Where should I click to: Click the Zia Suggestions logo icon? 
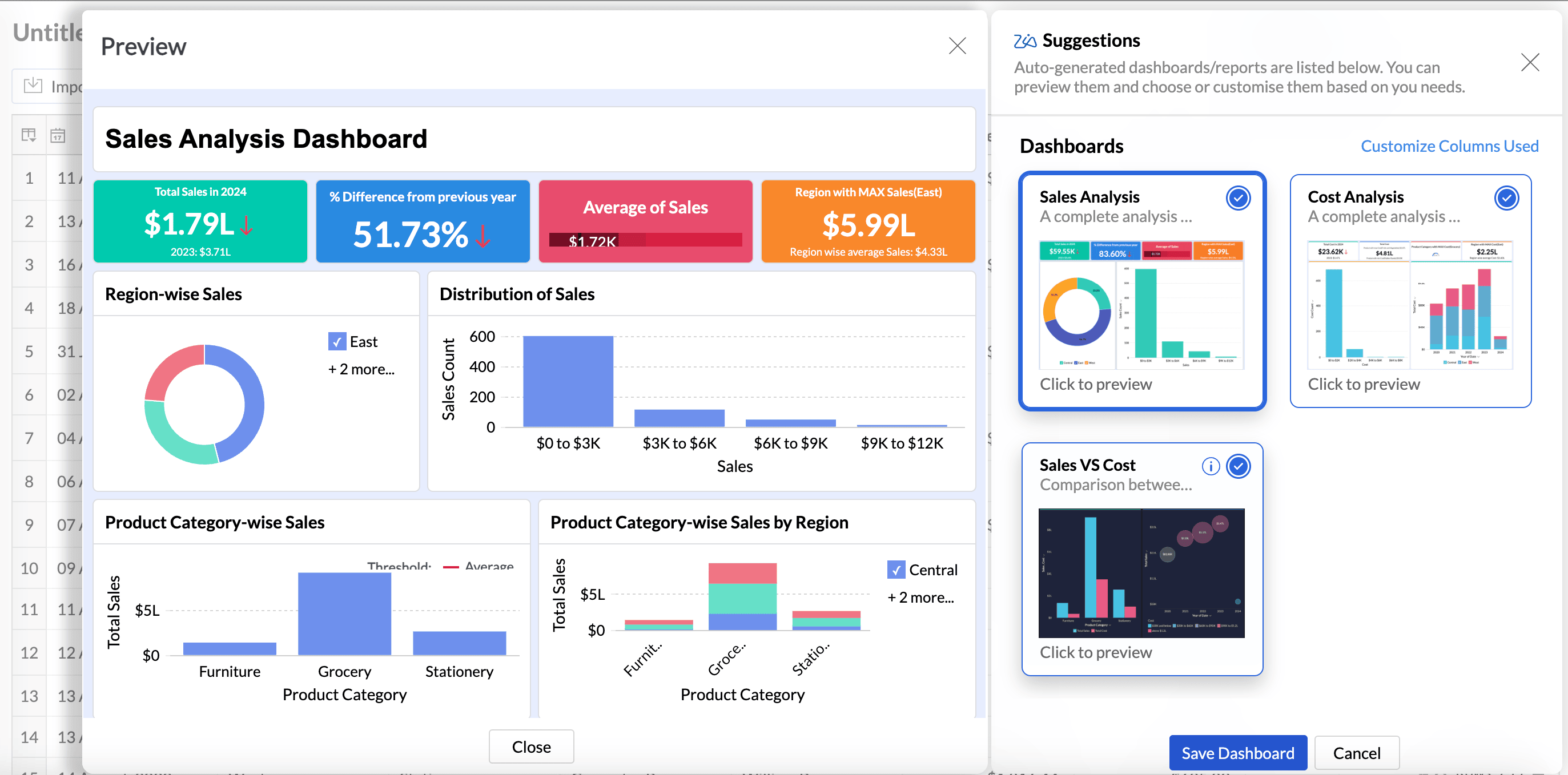[1025, 41]
